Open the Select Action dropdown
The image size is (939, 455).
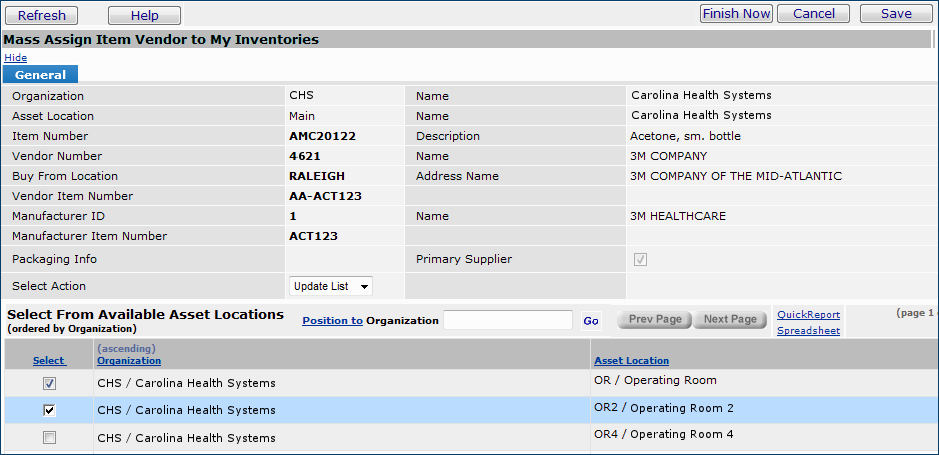[330, 286]
